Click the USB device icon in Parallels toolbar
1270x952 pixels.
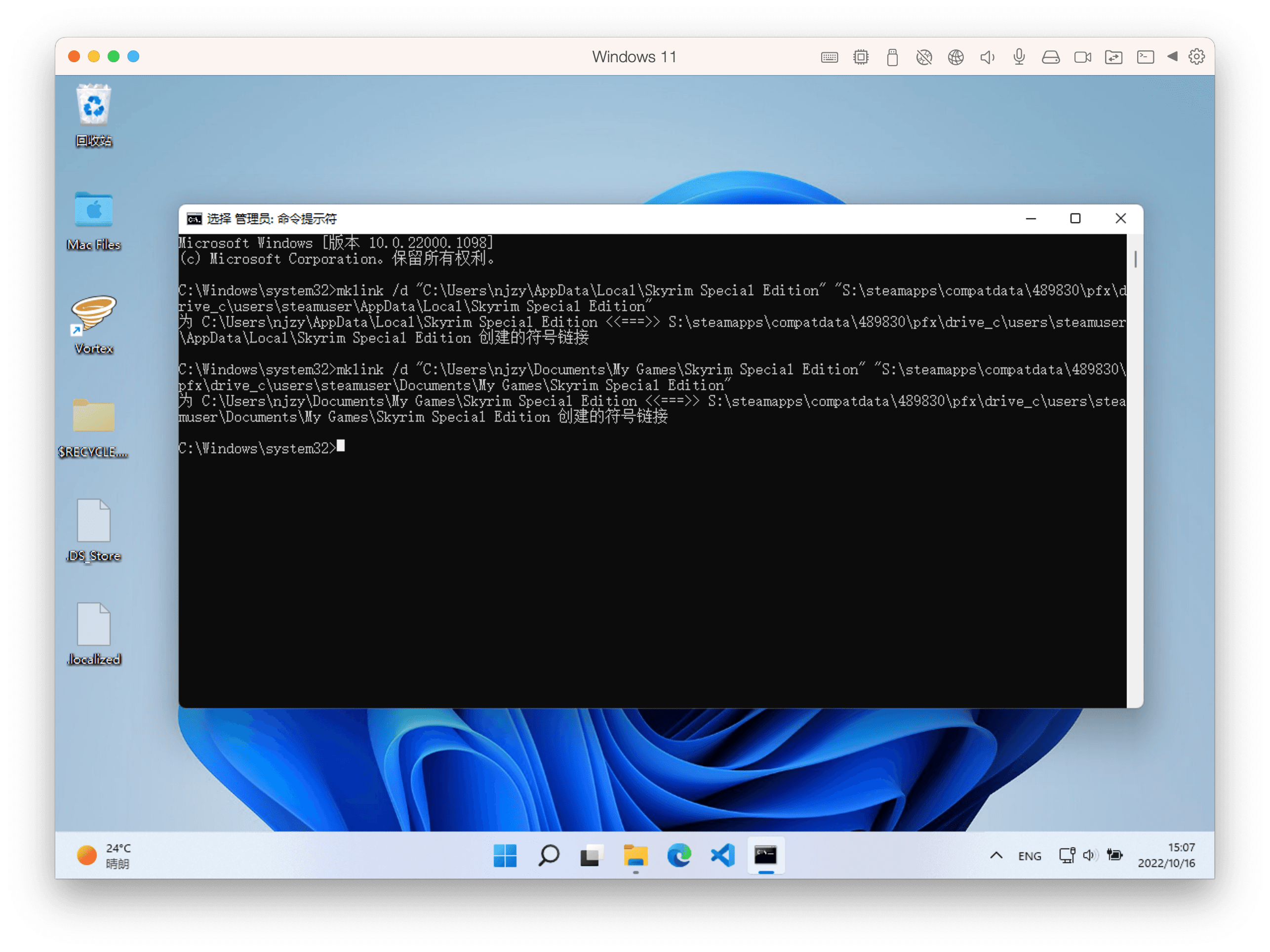(x=892, y=57)
